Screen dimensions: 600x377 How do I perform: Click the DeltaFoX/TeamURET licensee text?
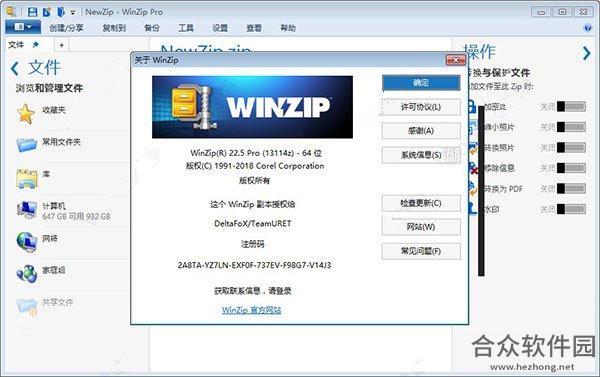click(x=253, y=224)
